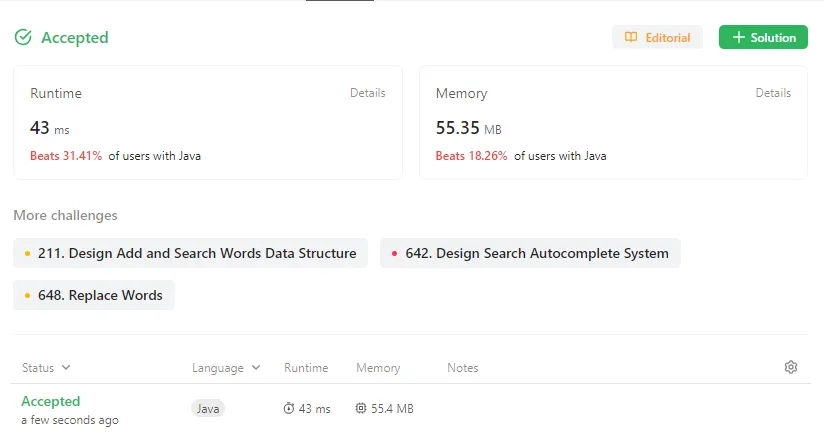Expand the Status filter dropdown

click(66, 368)
